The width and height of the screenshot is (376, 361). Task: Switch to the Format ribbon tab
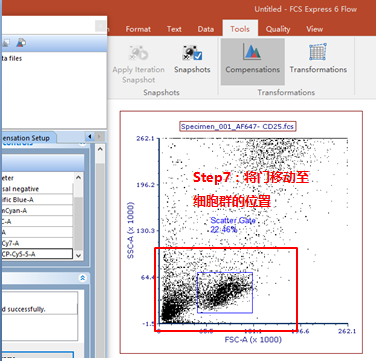[138, 29]
